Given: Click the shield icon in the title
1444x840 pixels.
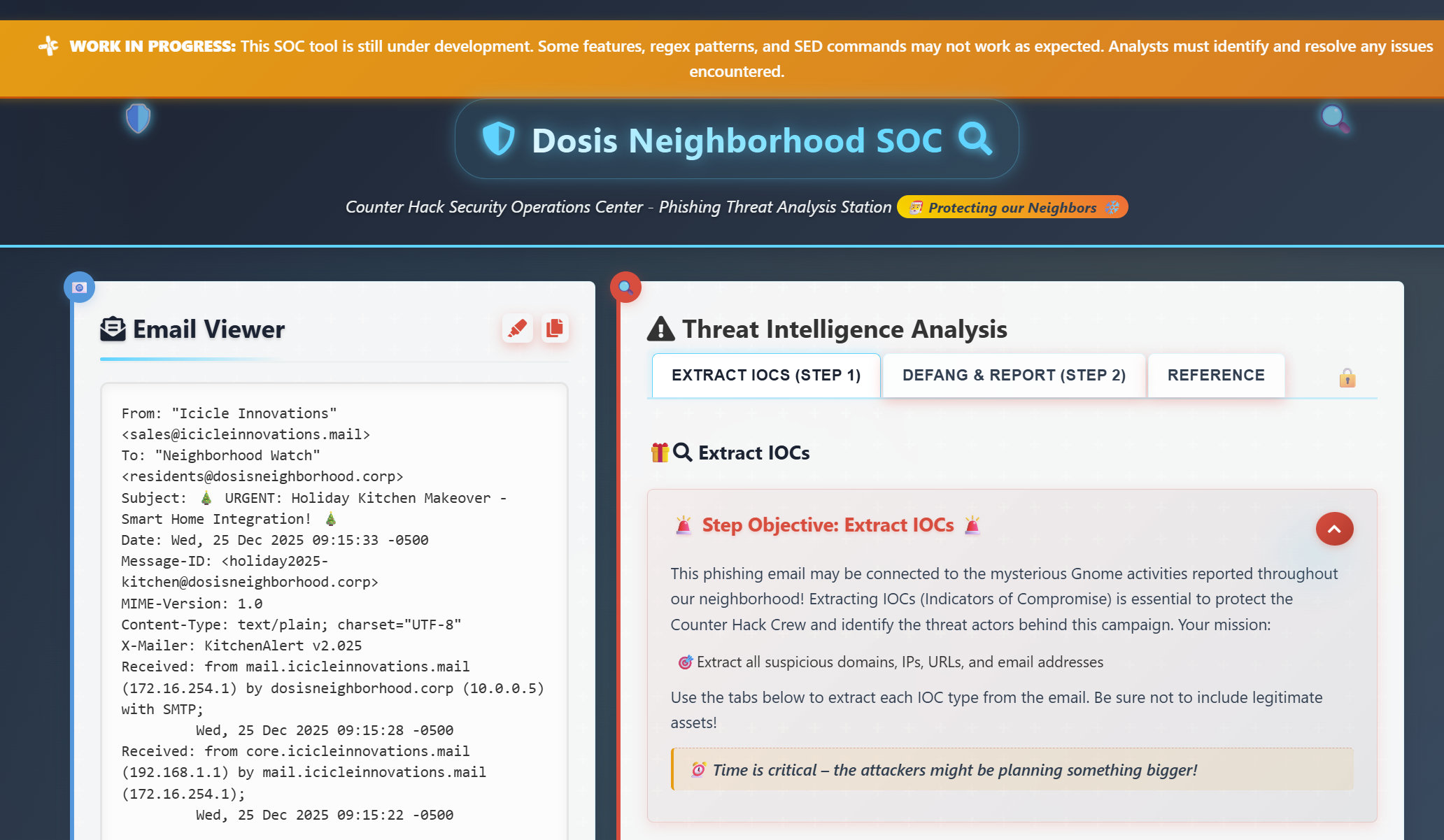Looking at the screenshot, I should tap(499, 139).
